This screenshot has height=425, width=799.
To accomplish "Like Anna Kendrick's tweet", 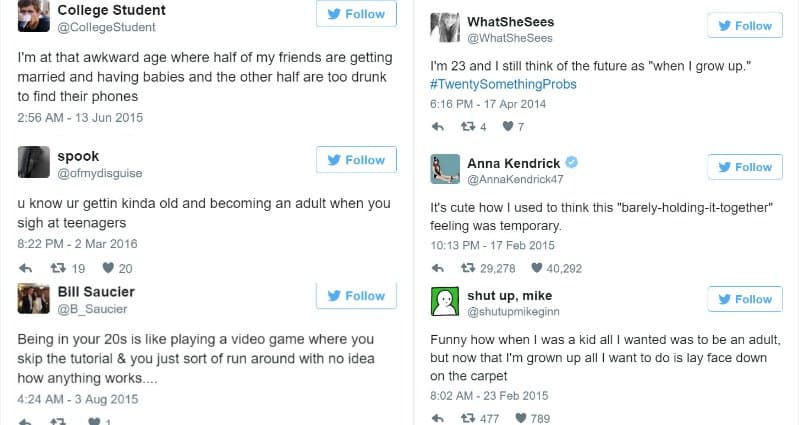I will coord(537,268).
